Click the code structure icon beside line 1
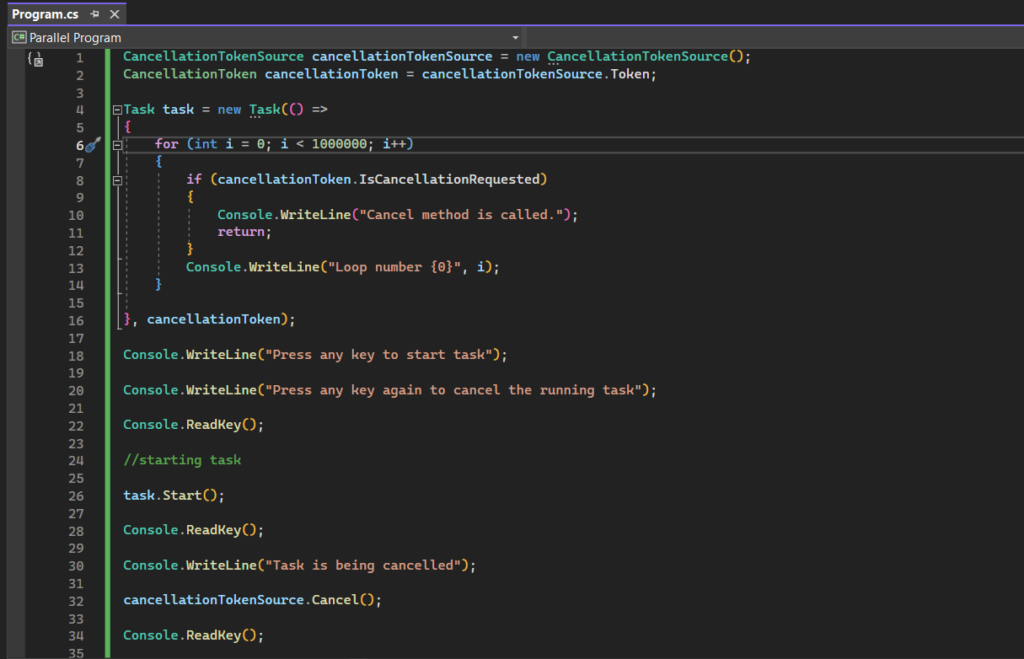Screen dimensions: 1024x659 coord(35,59)
